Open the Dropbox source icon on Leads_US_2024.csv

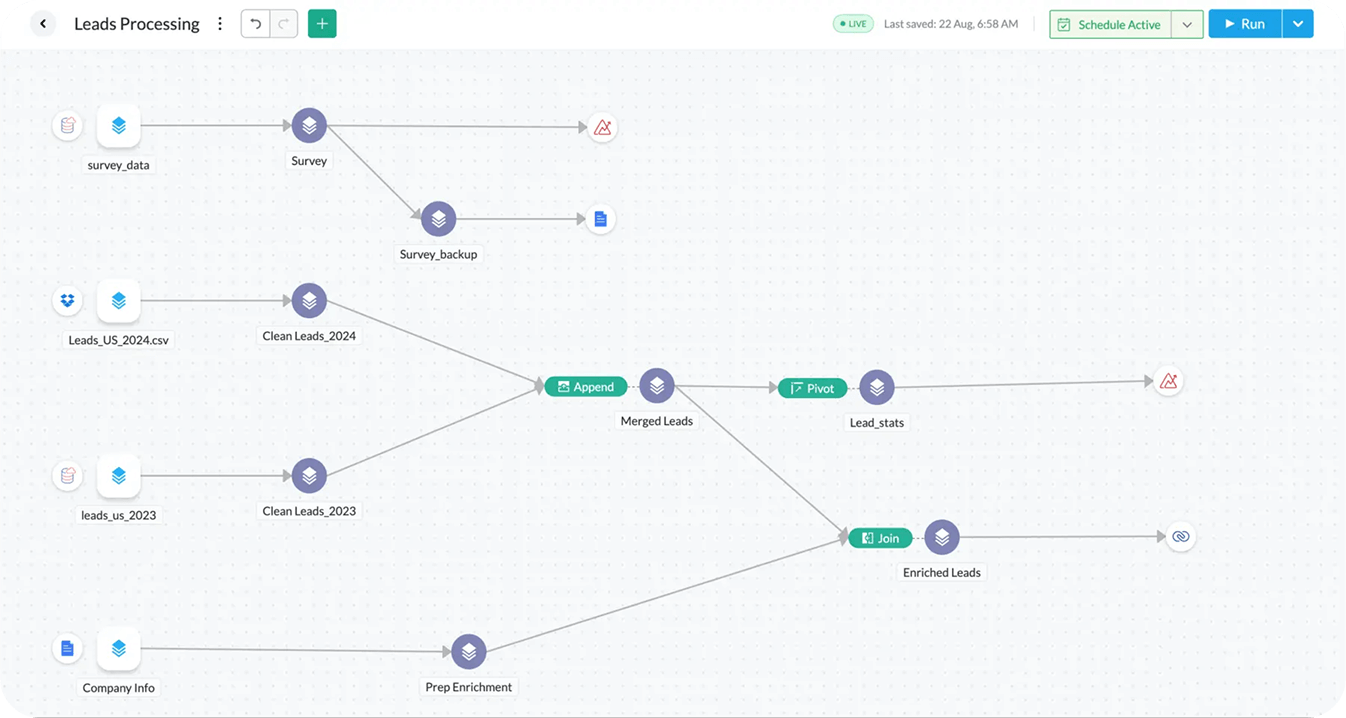(x=67, y=300)
